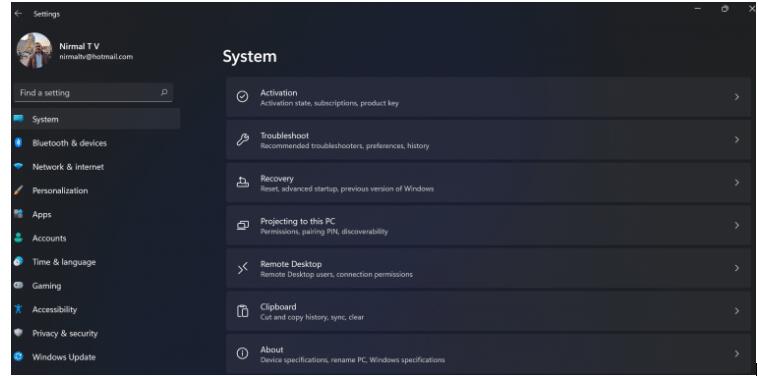Click the search magnifier icon

(164, 92)
